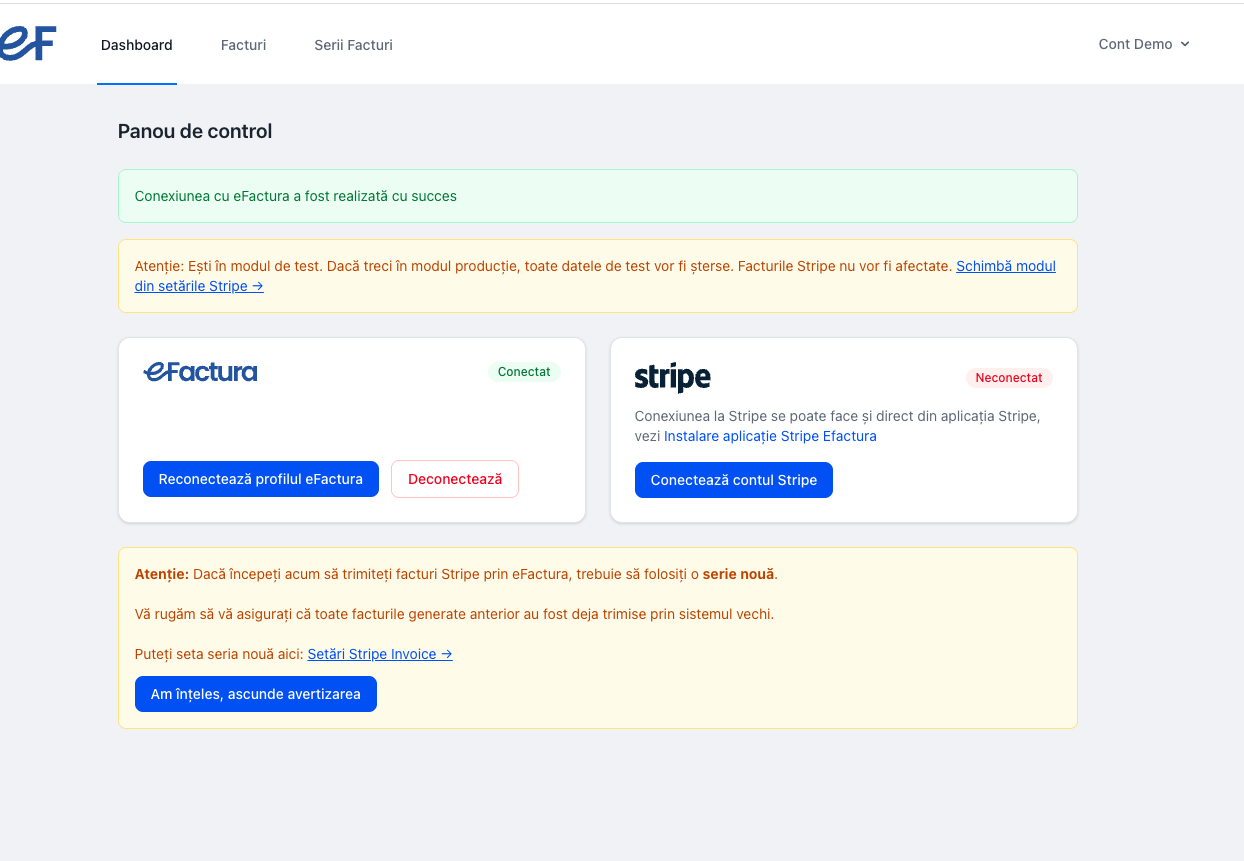
Task: Open 'Instalare aplicație Stripe Efactura' link
Action: (770, 436)
